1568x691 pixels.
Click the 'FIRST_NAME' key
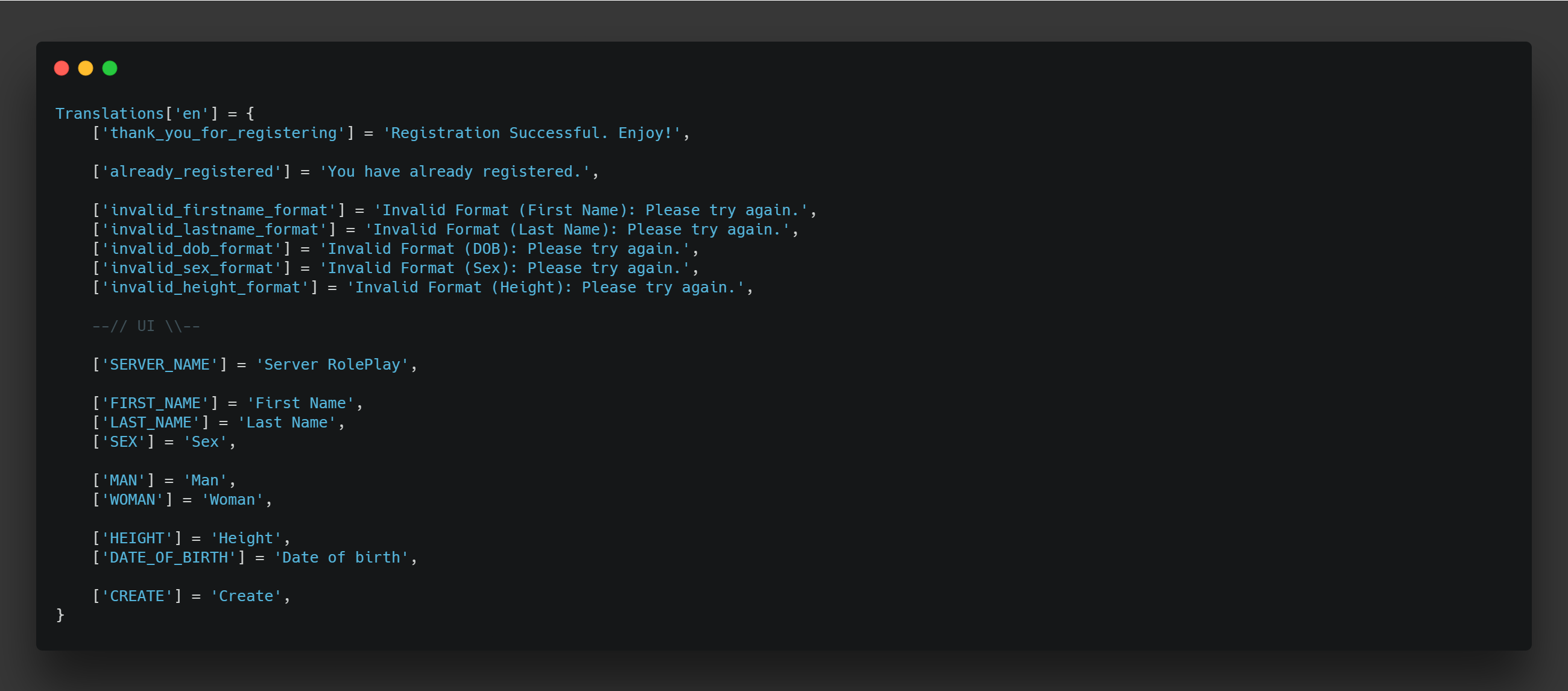coord(154,403)
